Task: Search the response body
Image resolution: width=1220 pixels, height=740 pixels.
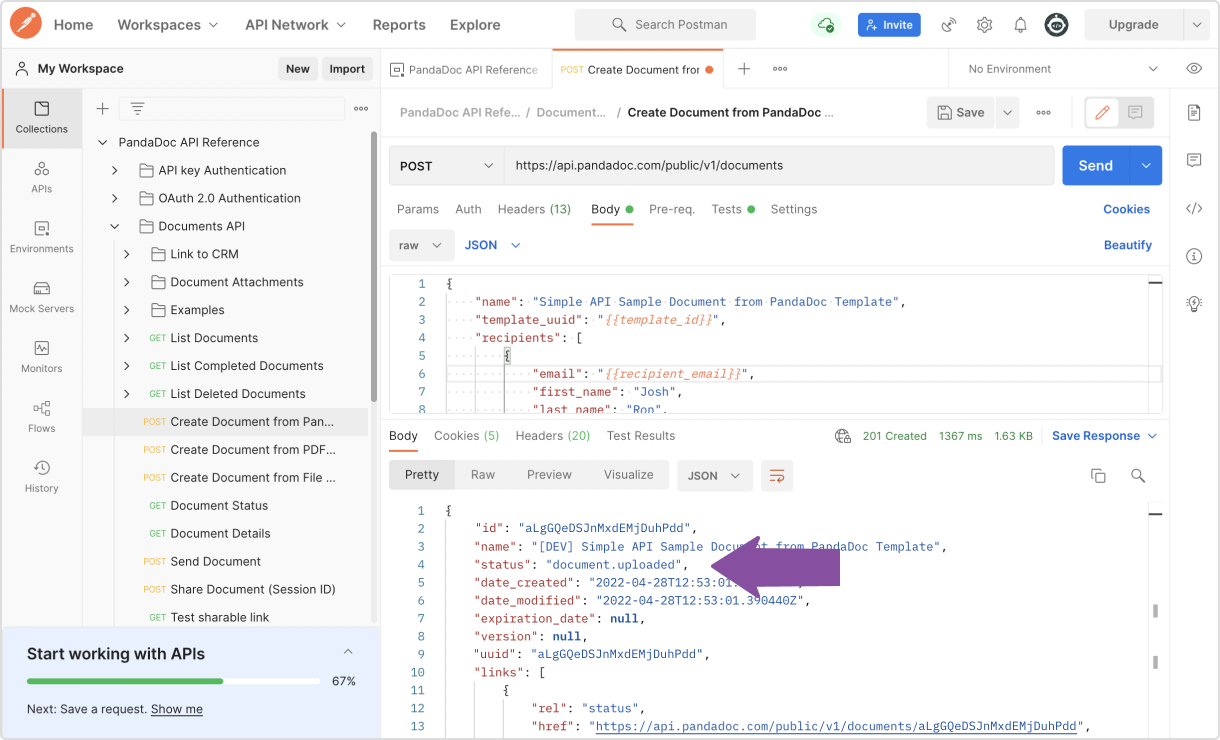Action: pyautogui.click(x=1138, y=476)
